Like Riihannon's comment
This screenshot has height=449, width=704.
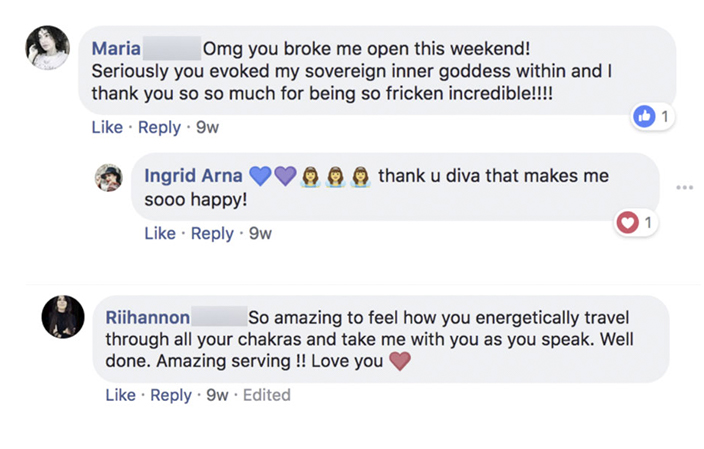coord(120,395)
